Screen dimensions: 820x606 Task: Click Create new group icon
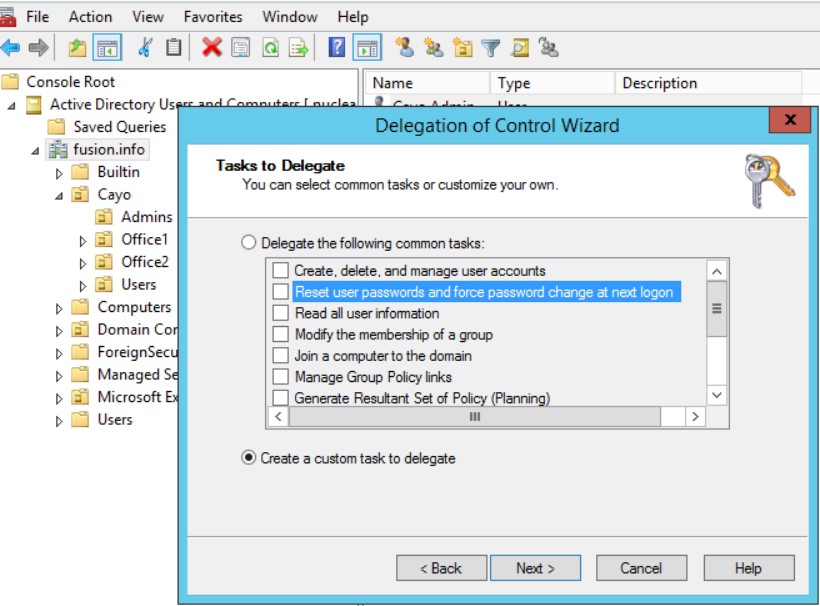click(x=434, y=48)
